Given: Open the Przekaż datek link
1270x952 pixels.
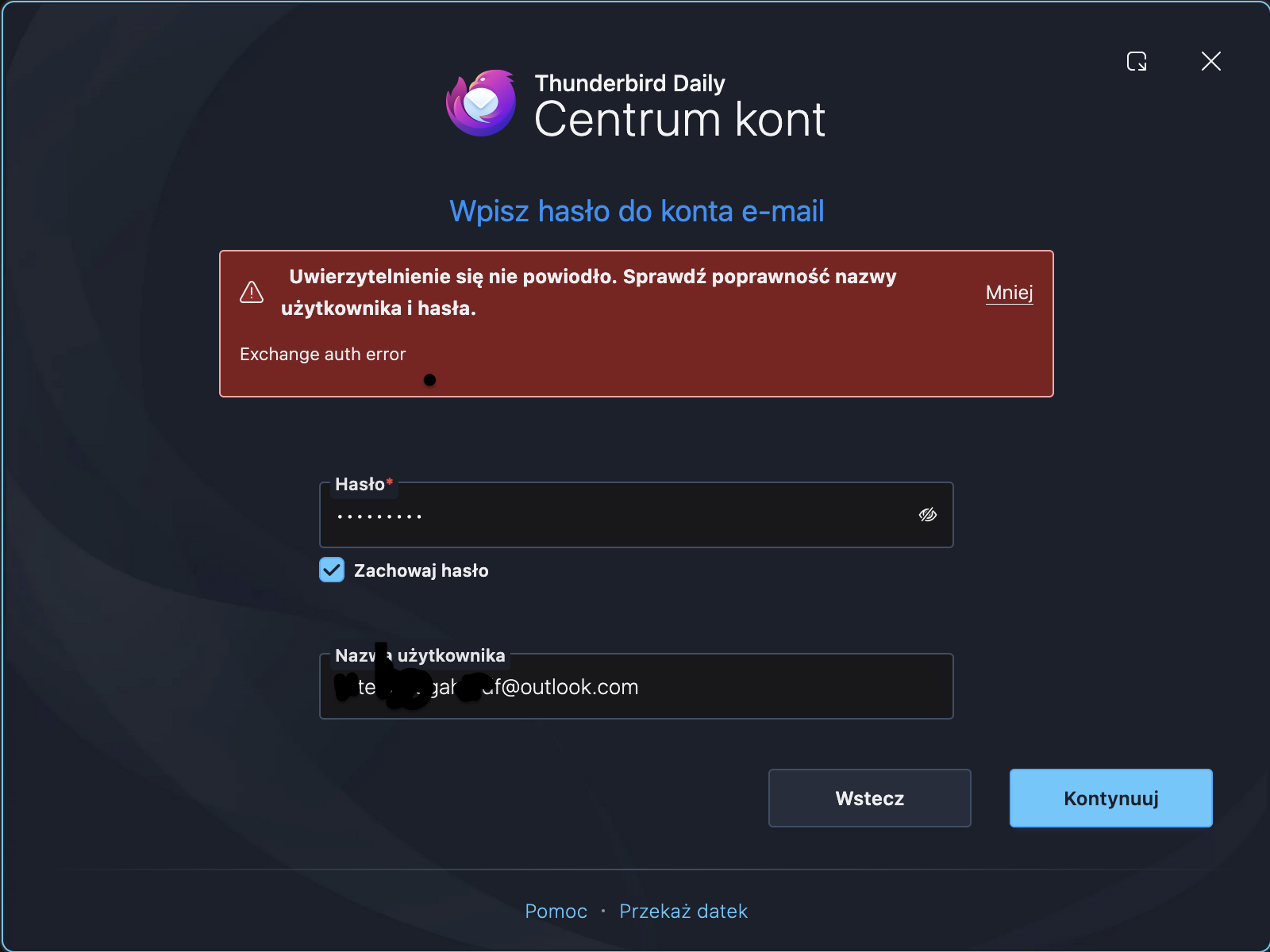Looking at the screenshot, I should click(683, 911).
